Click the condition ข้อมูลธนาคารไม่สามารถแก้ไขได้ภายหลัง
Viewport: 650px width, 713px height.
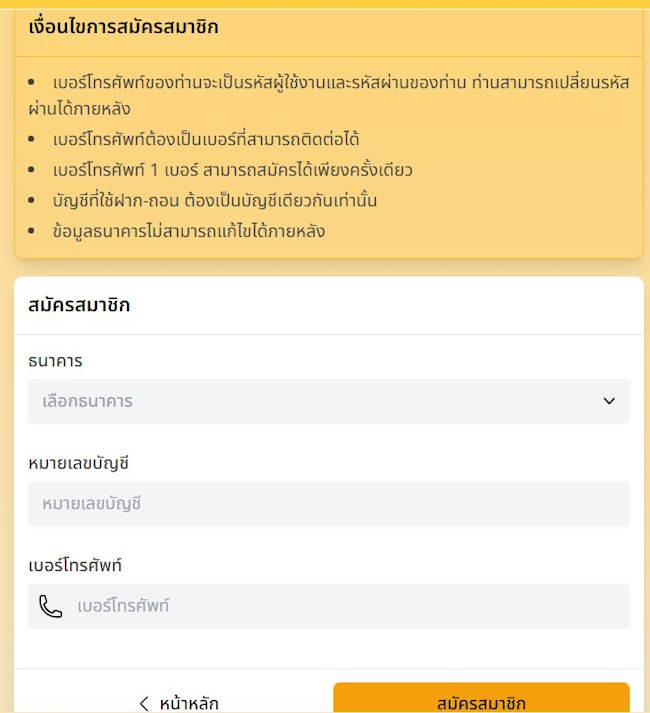click(188, 231)
